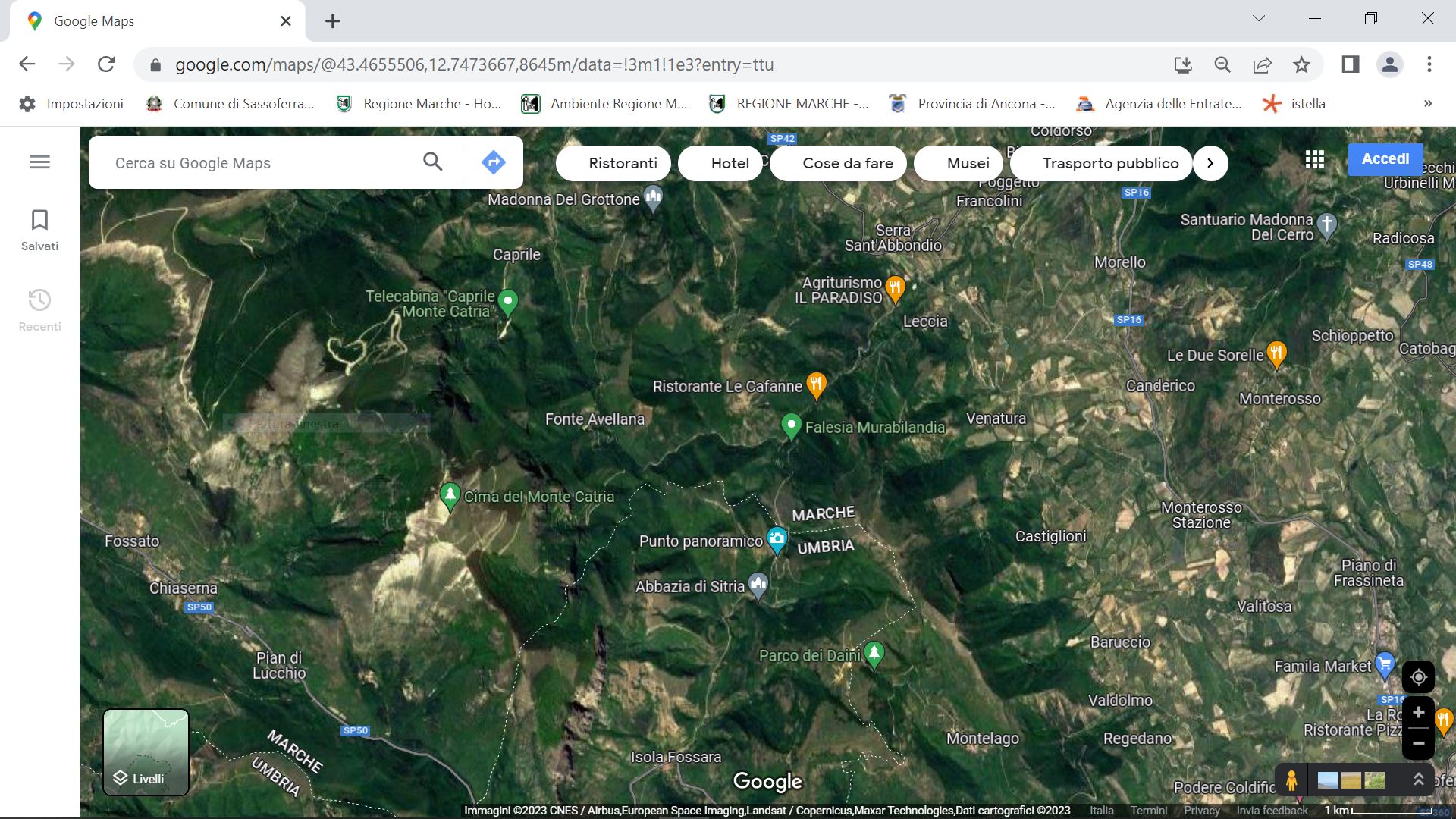Open the Ambiente Regione M... bookmark
This screenshot has width=1456, height=819.
pyautogui.click(x=605, y=104)
